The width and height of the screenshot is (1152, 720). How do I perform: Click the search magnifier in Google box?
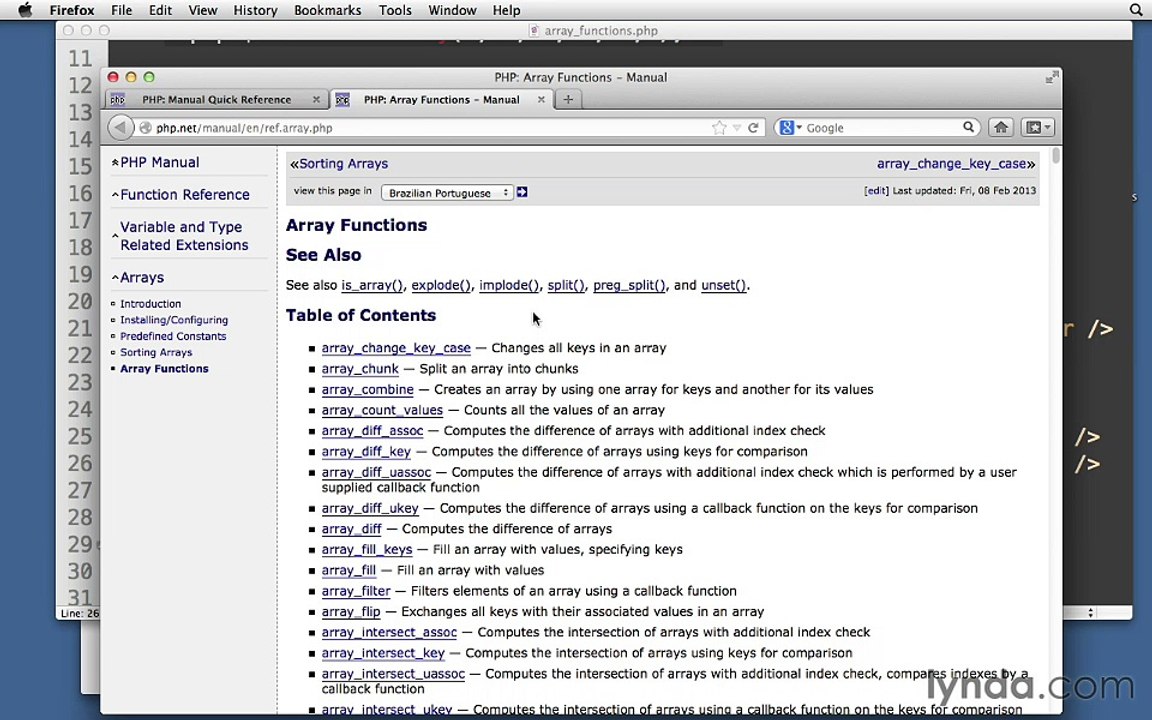pyautogui.click(x=968, y=127)
